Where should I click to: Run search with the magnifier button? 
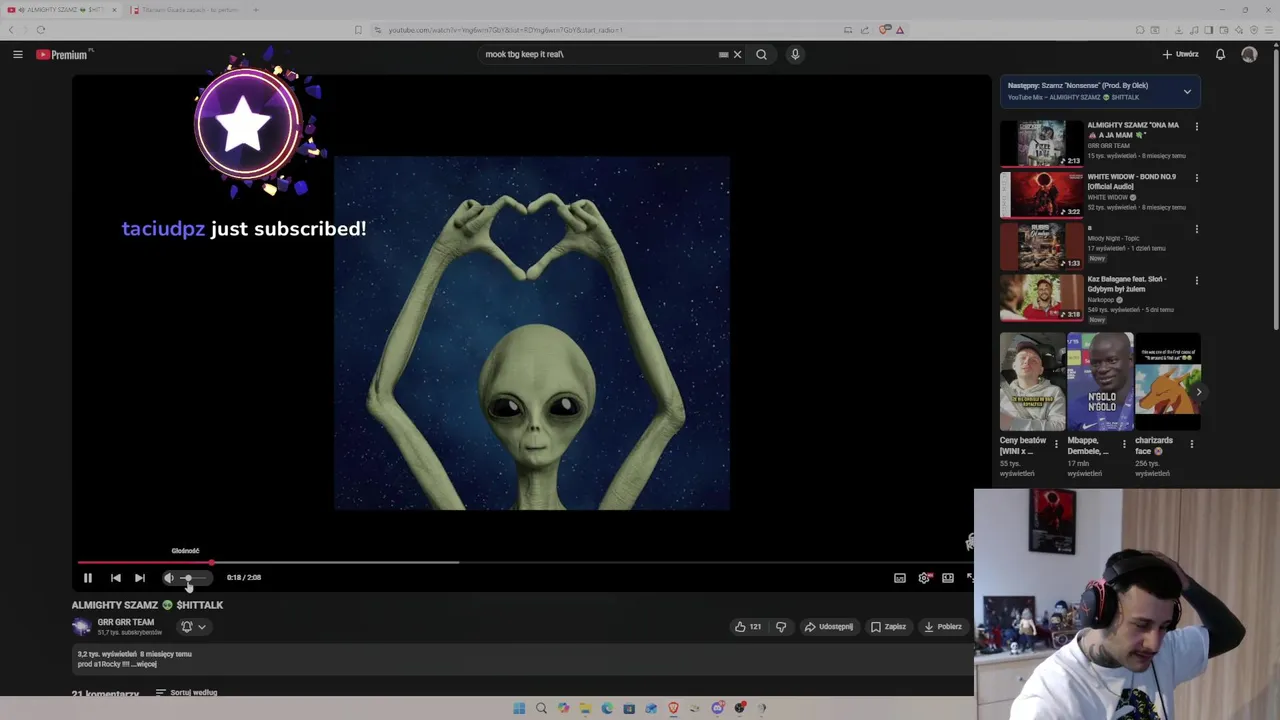point(761,54)
